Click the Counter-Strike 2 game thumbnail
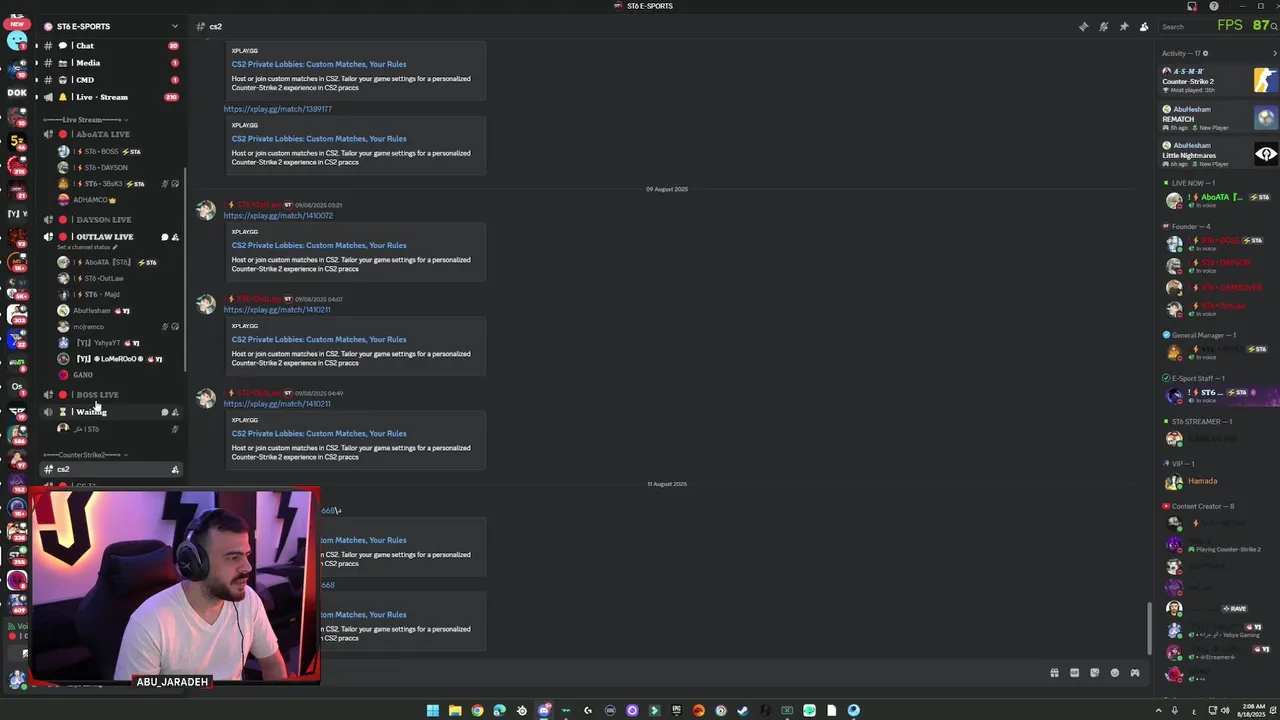This screenshot has width=1280, height=720. pyautogui.click(x=1265, y=81)
